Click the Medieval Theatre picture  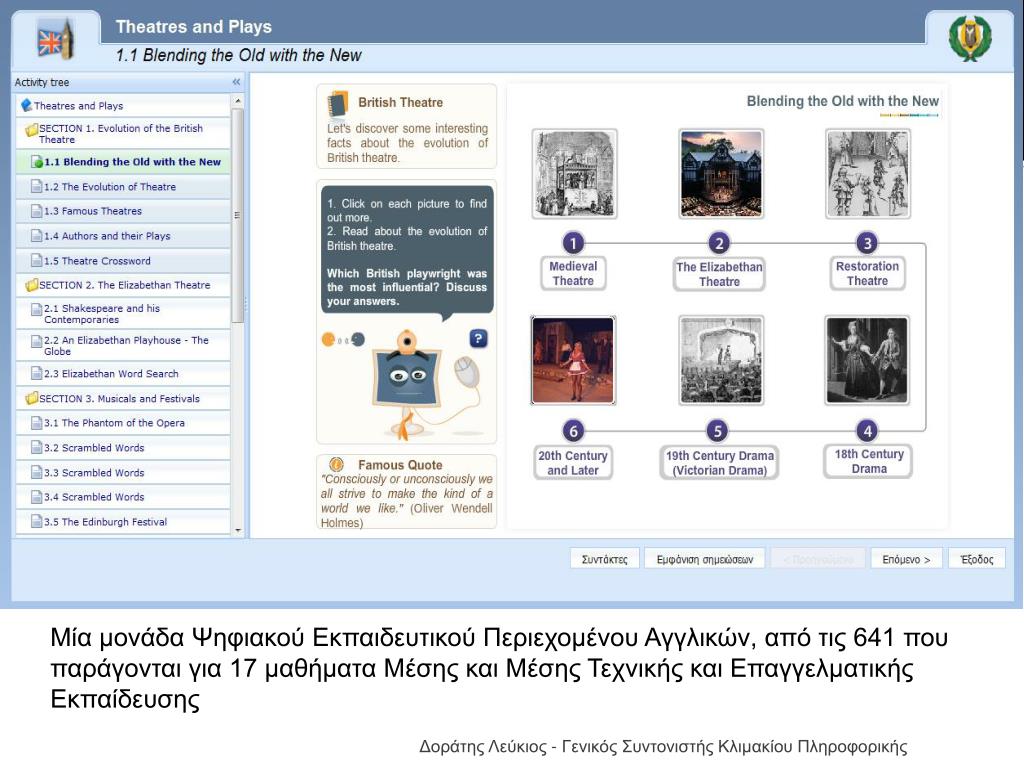coord(574,174)
